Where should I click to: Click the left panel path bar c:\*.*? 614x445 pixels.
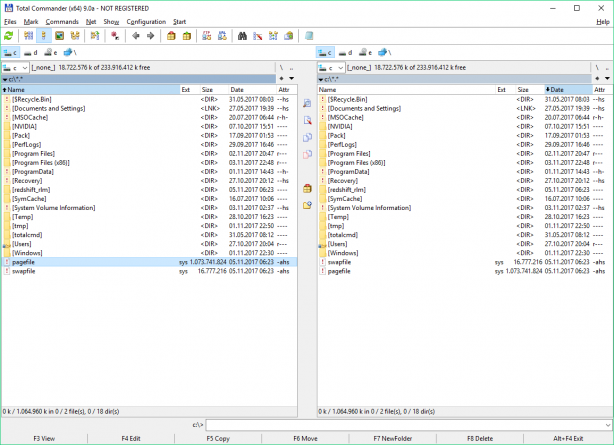(139, 79)
